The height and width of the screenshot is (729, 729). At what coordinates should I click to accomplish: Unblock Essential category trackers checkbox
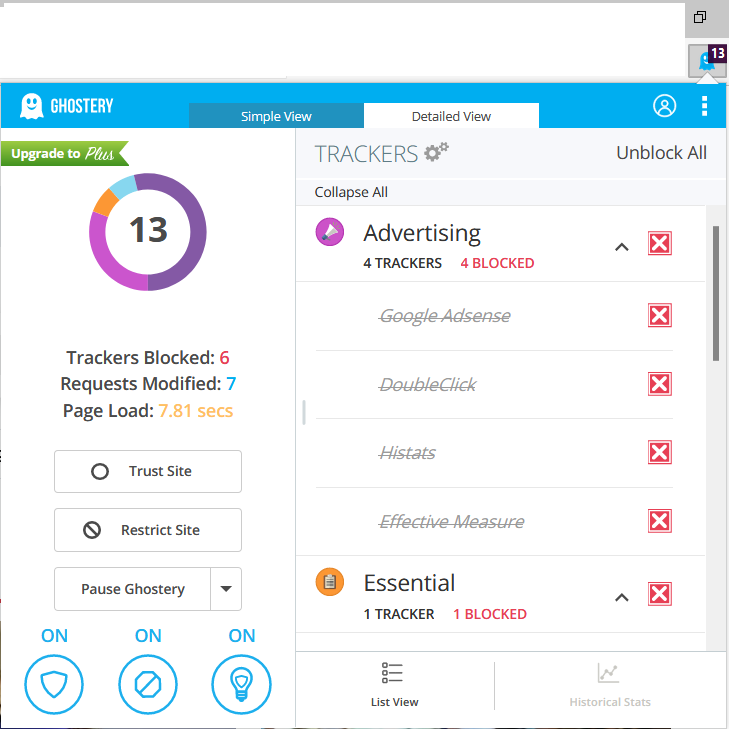point(660,594)
